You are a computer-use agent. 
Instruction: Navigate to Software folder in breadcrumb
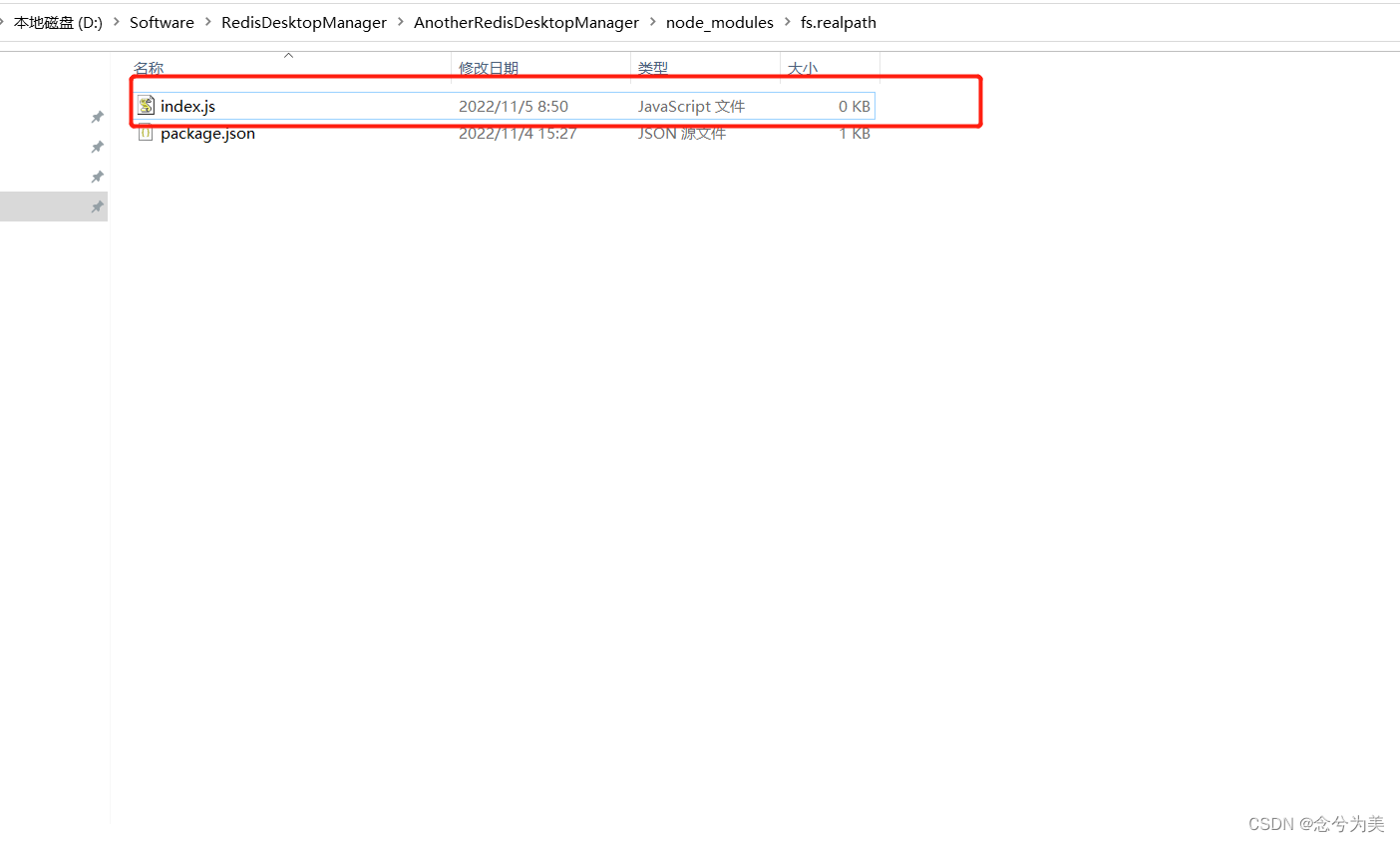tap(162, 22)
